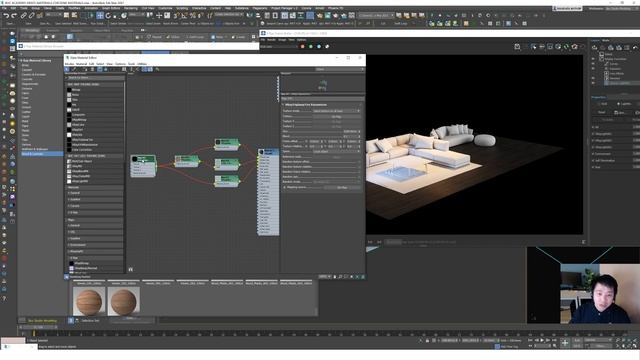Open the Space dropdown in parameters panel
This screenshot has height=360, width=640.
tap(337, 151)
